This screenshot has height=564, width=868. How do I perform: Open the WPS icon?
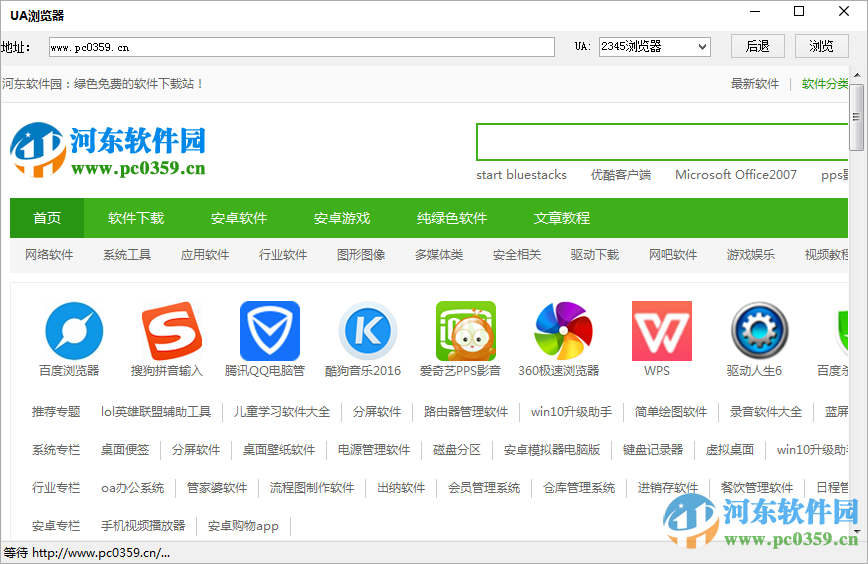[662, 330]
